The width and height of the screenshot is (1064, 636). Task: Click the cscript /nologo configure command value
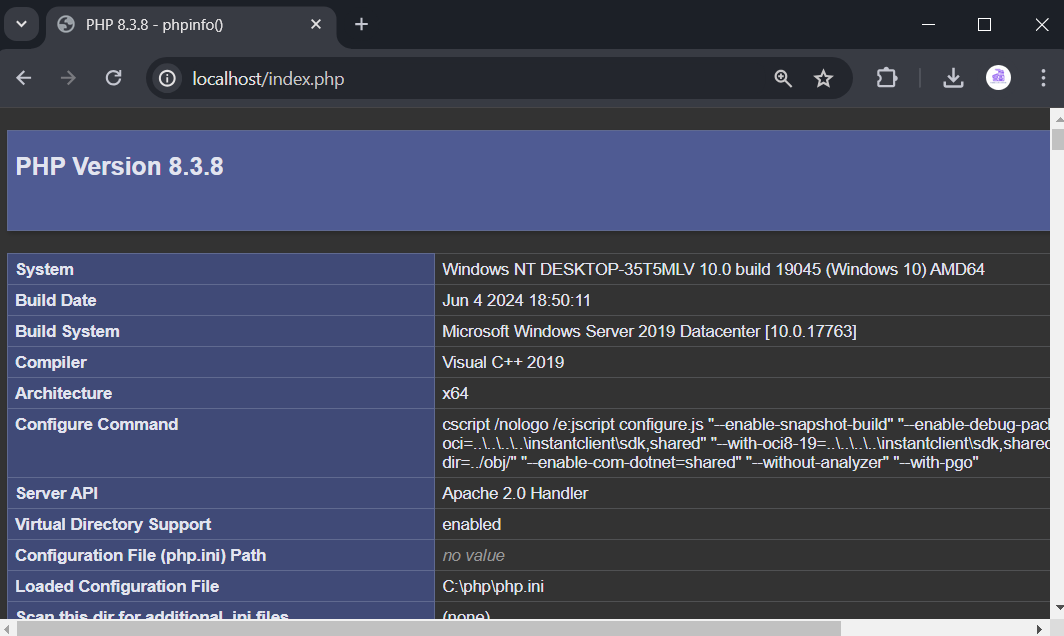pyautogui.click(x=746, y=443)
